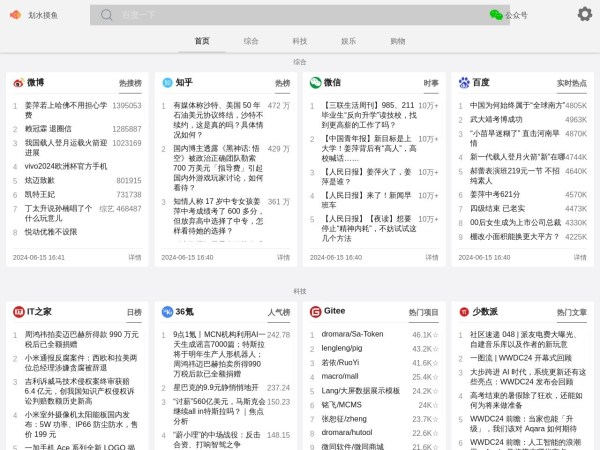The image size is (600, 450).
Task: Open 详情 link in the 微博 card
Action: point(135,258)
